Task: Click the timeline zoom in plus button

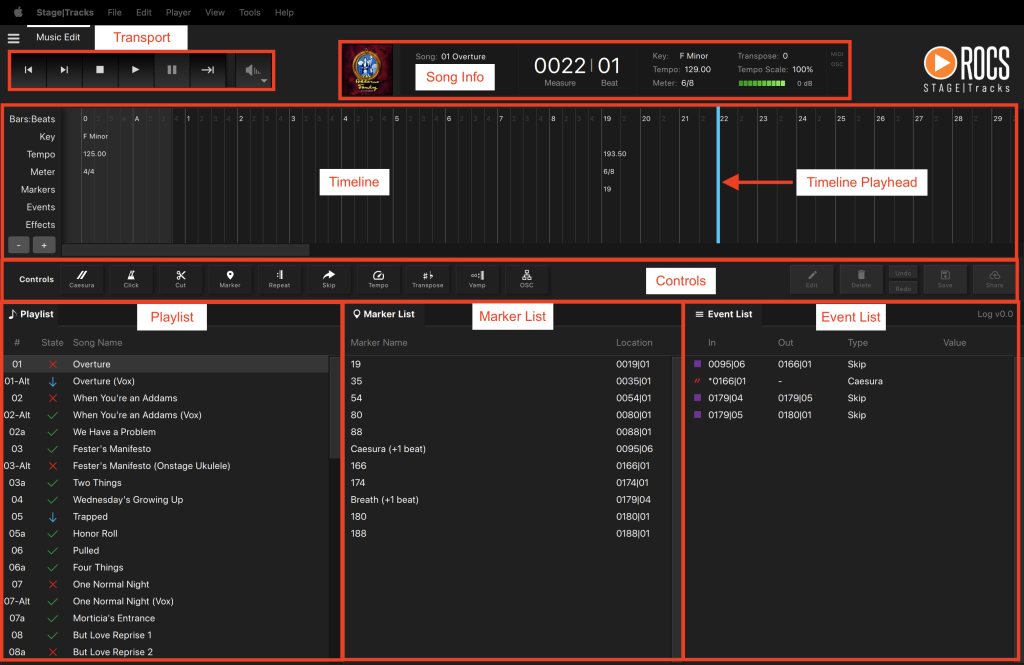Action: [43, 245]
